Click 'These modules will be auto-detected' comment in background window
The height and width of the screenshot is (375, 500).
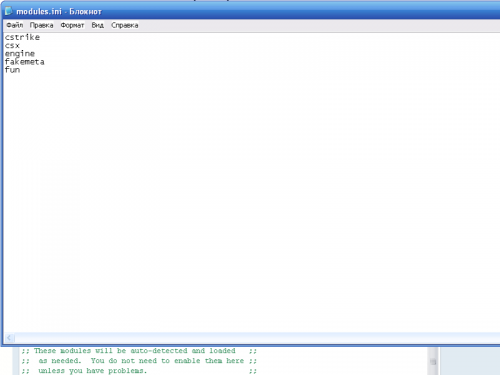[x=135, y=351]
